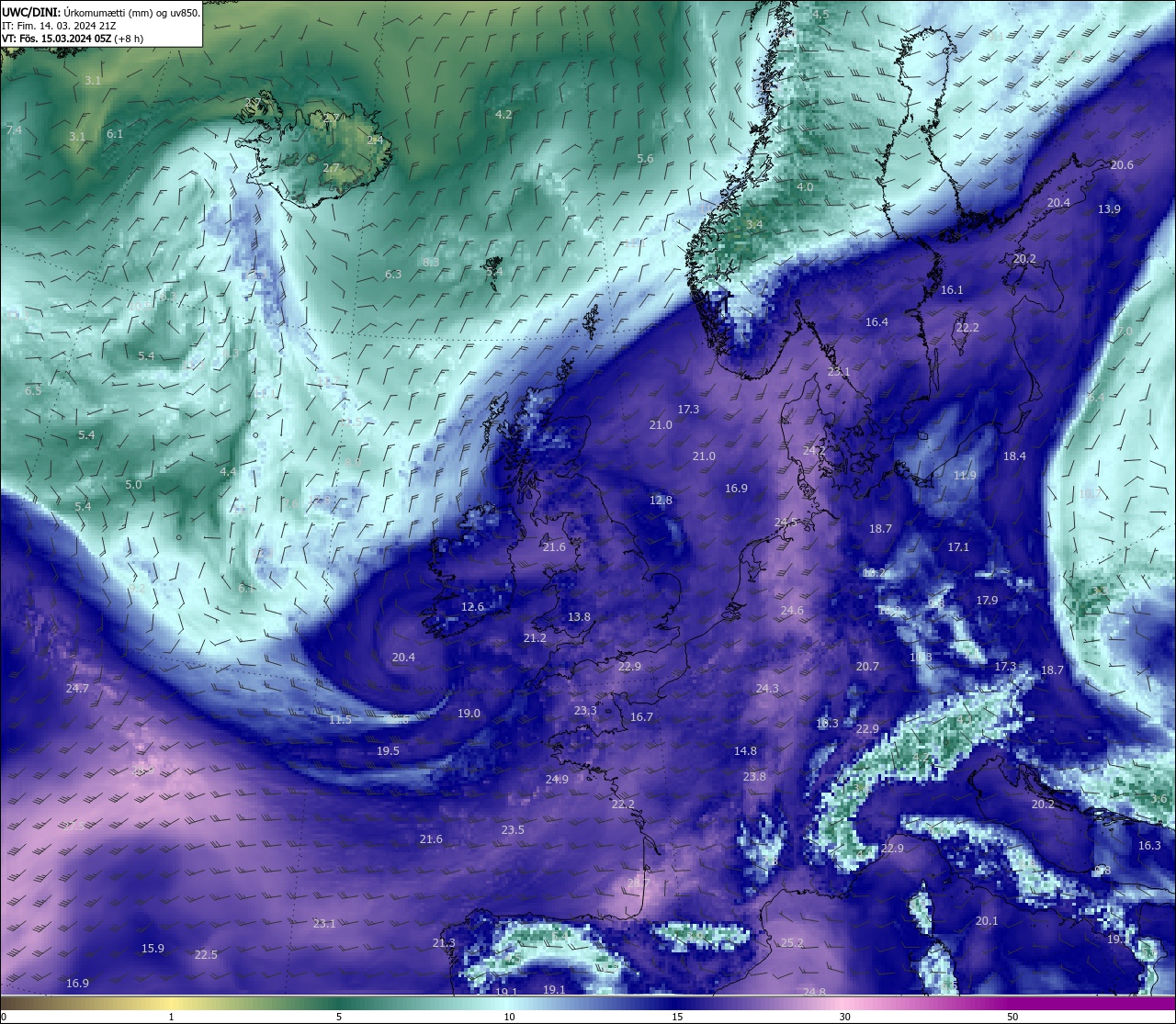Click the map value '4.4'

tap(228, 471)
